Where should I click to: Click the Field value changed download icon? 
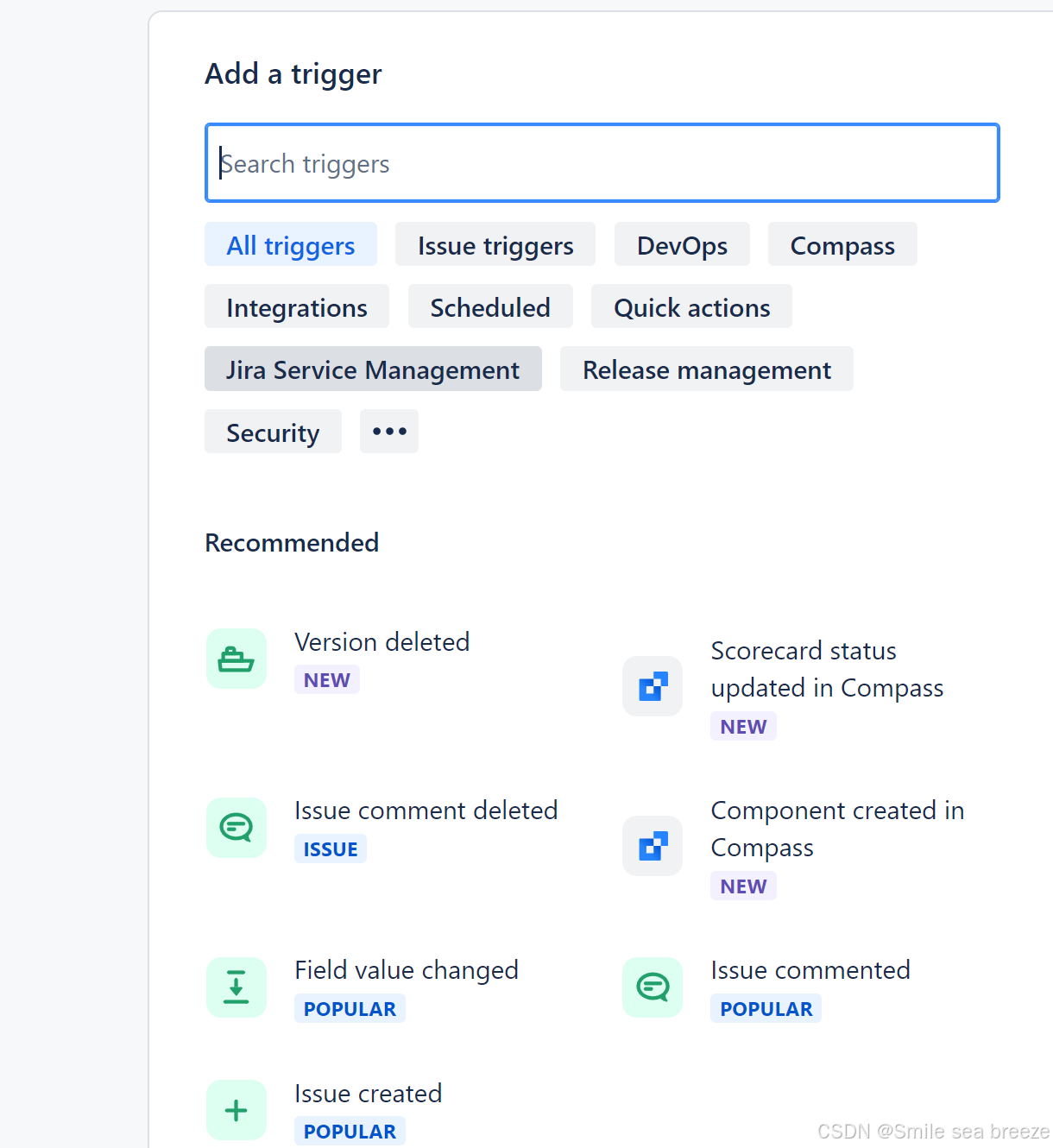click(236, 987)
